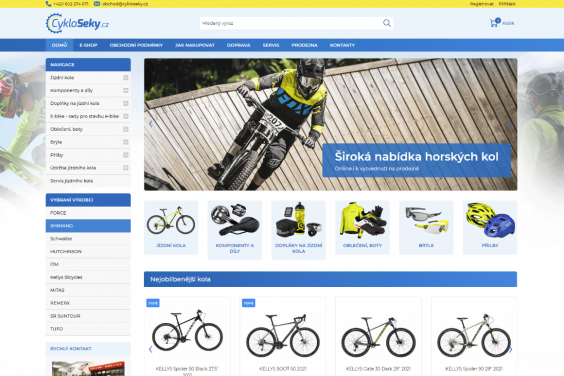
Task: Click the store photo under Rychlý kontakt
Action: (88, 368)
